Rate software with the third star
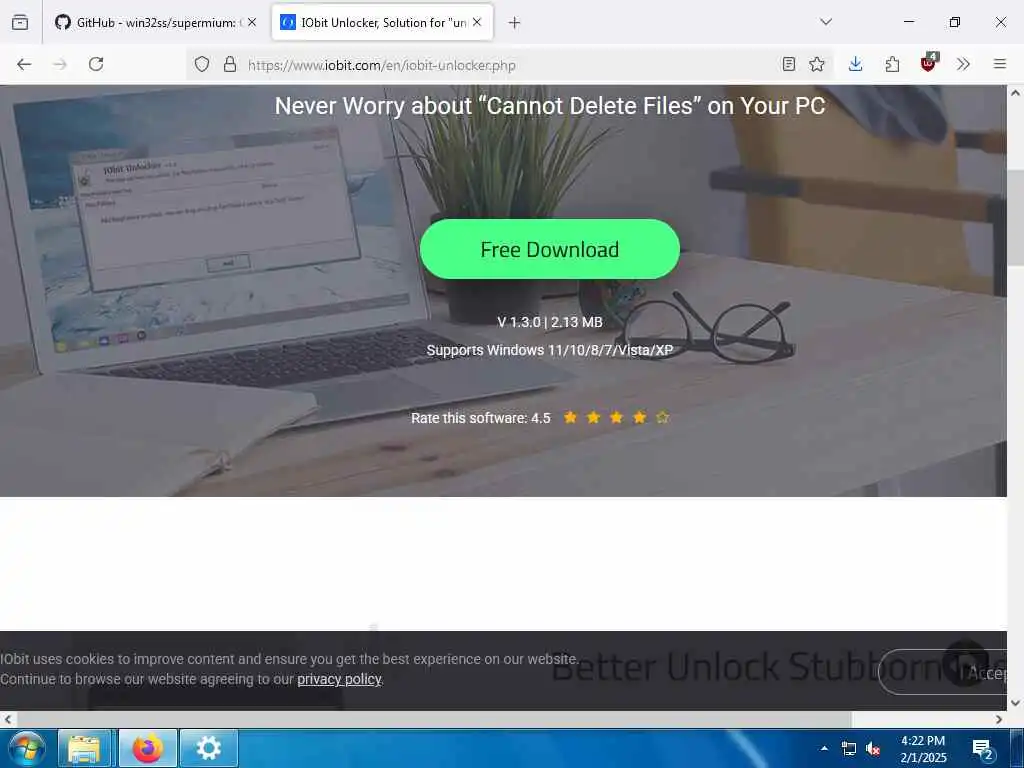This screenshot has width=1024, height=768. tap(616, 417)
